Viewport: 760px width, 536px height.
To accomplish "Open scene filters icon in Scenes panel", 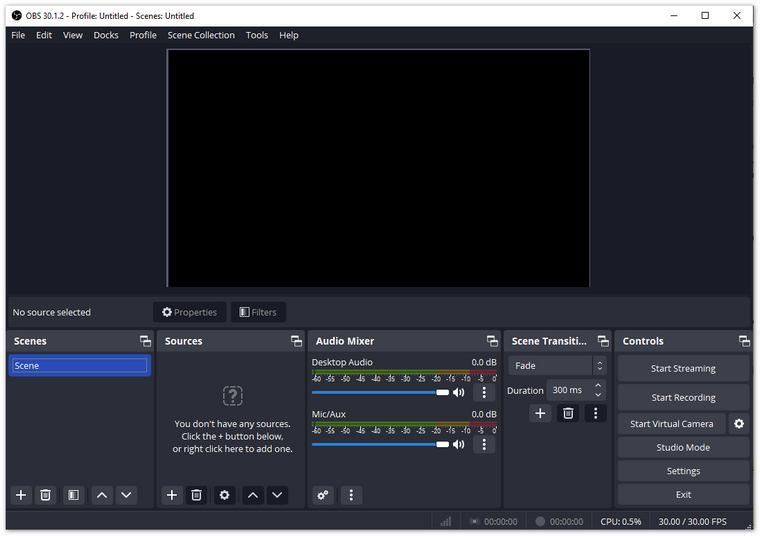I will tap(73, 495).
